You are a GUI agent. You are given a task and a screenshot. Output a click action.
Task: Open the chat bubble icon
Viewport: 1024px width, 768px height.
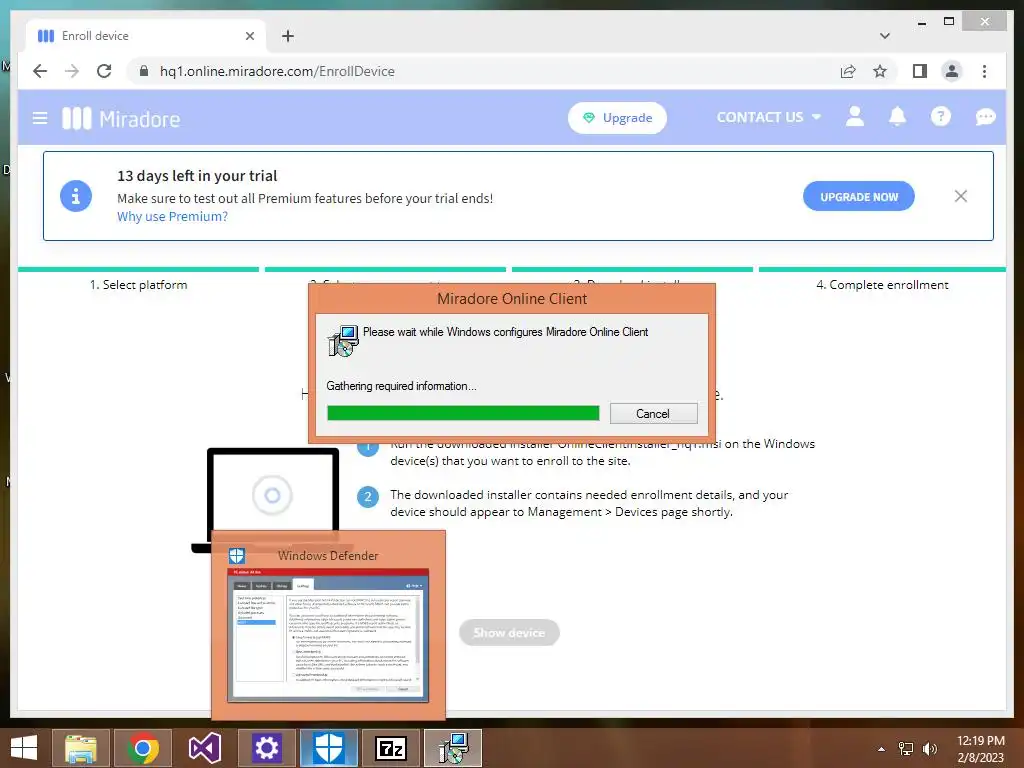(x=985, y=117)
